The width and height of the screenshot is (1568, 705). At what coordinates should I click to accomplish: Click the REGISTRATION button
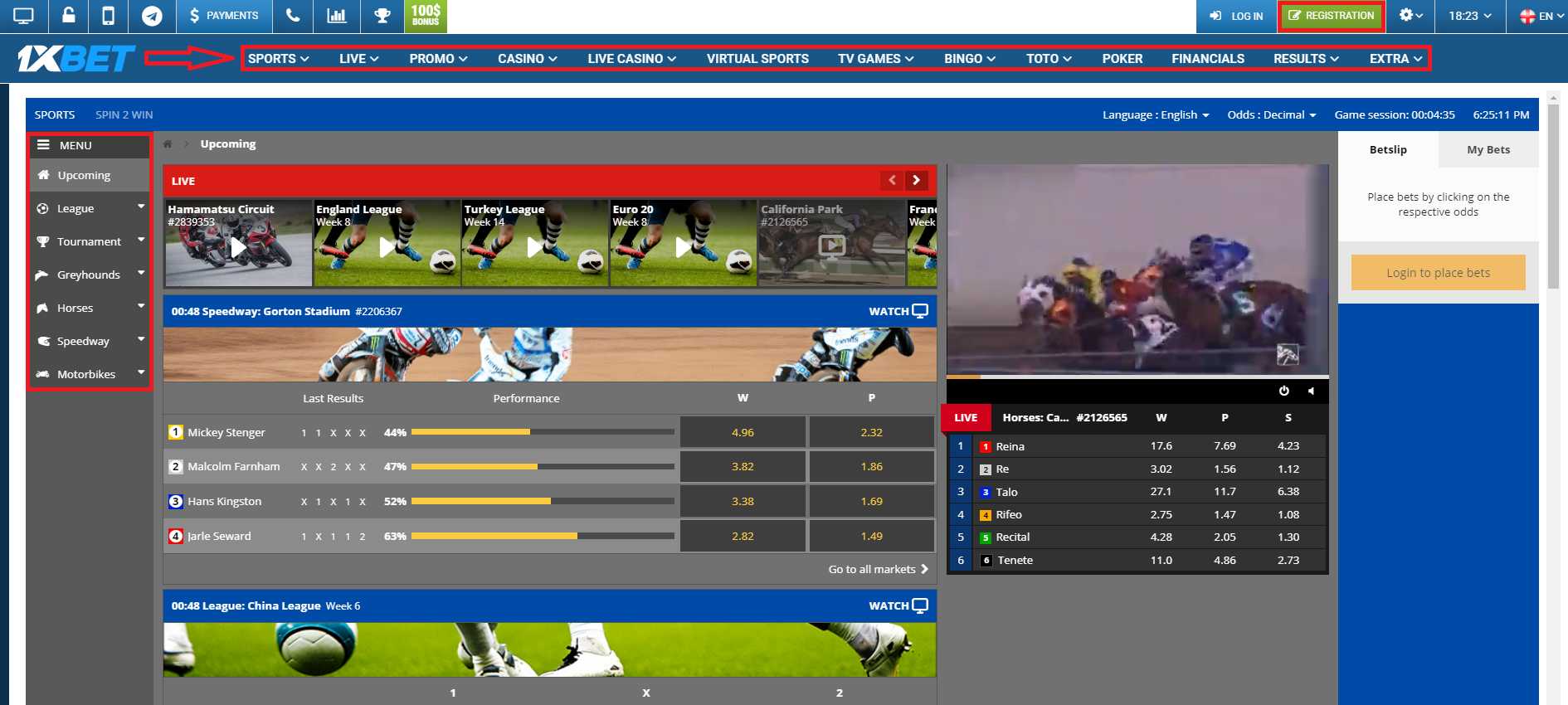[1332, 16]
